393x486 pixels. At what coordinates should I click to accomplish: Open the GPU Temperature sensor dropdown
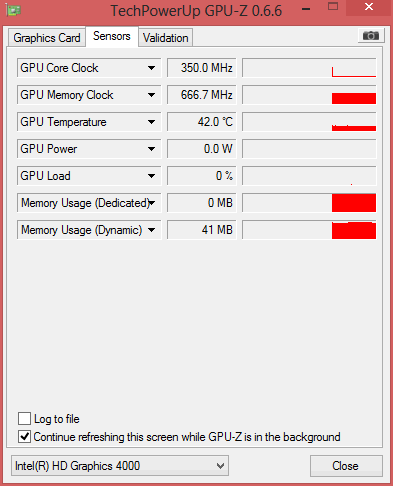pyautogui.click(x=151, y=122)
